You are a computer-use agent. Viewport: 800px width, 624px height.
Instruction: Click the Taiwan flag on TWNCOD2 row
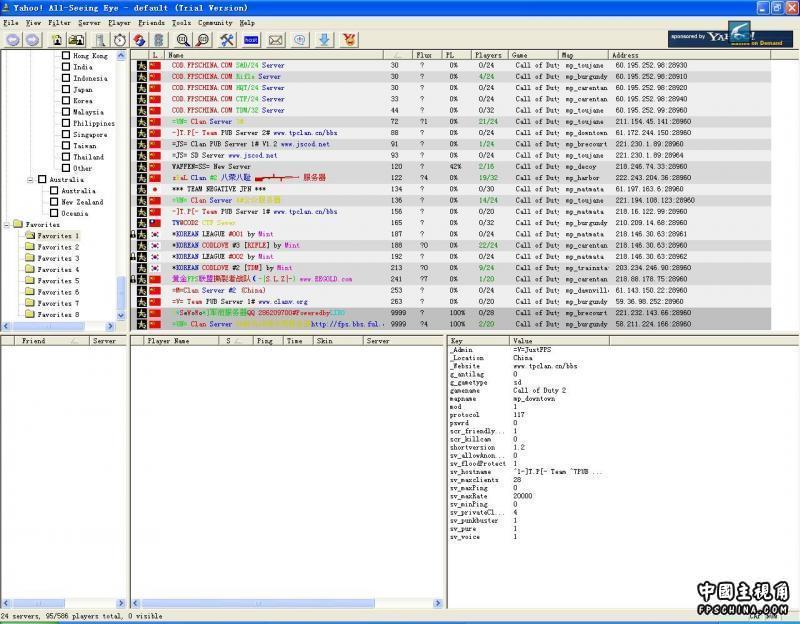155,223
